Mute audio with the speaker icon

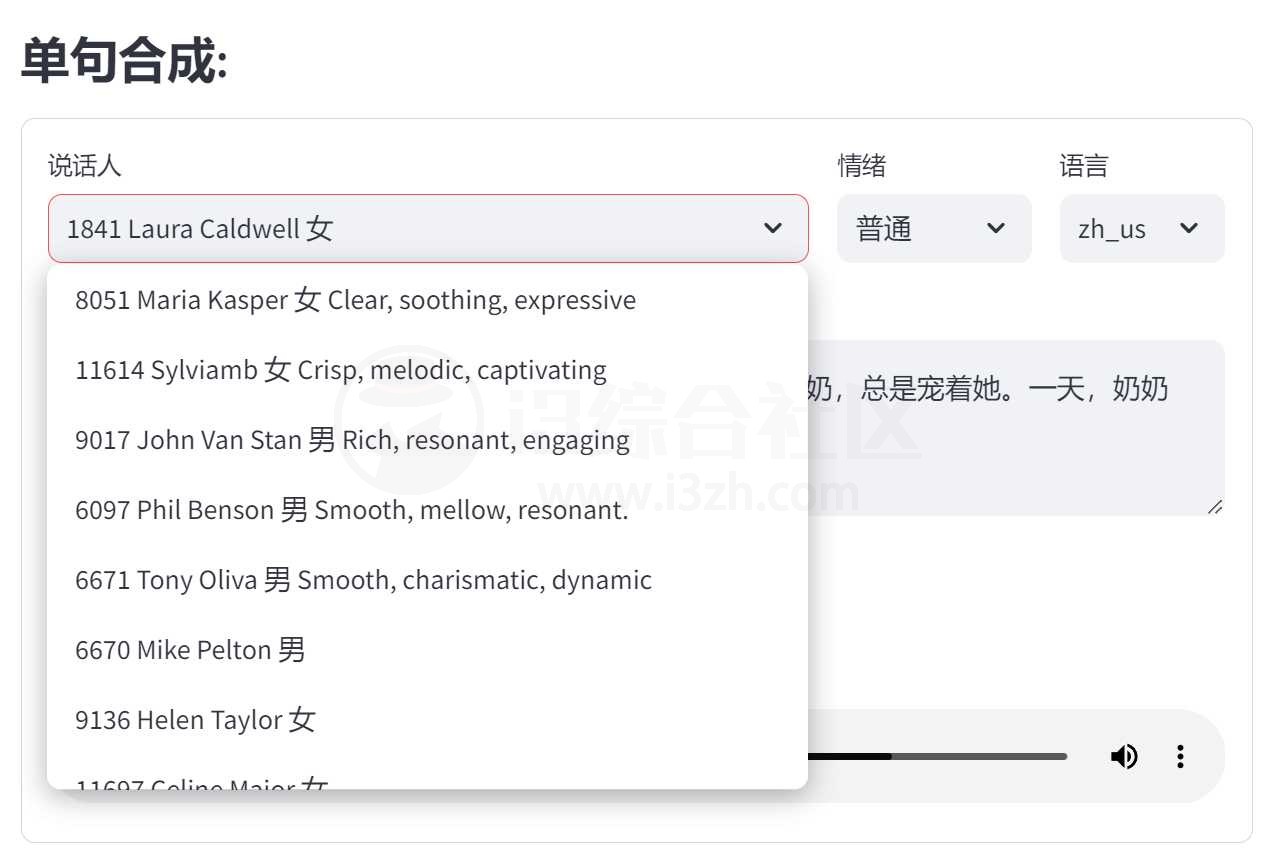click(1124, 756)
